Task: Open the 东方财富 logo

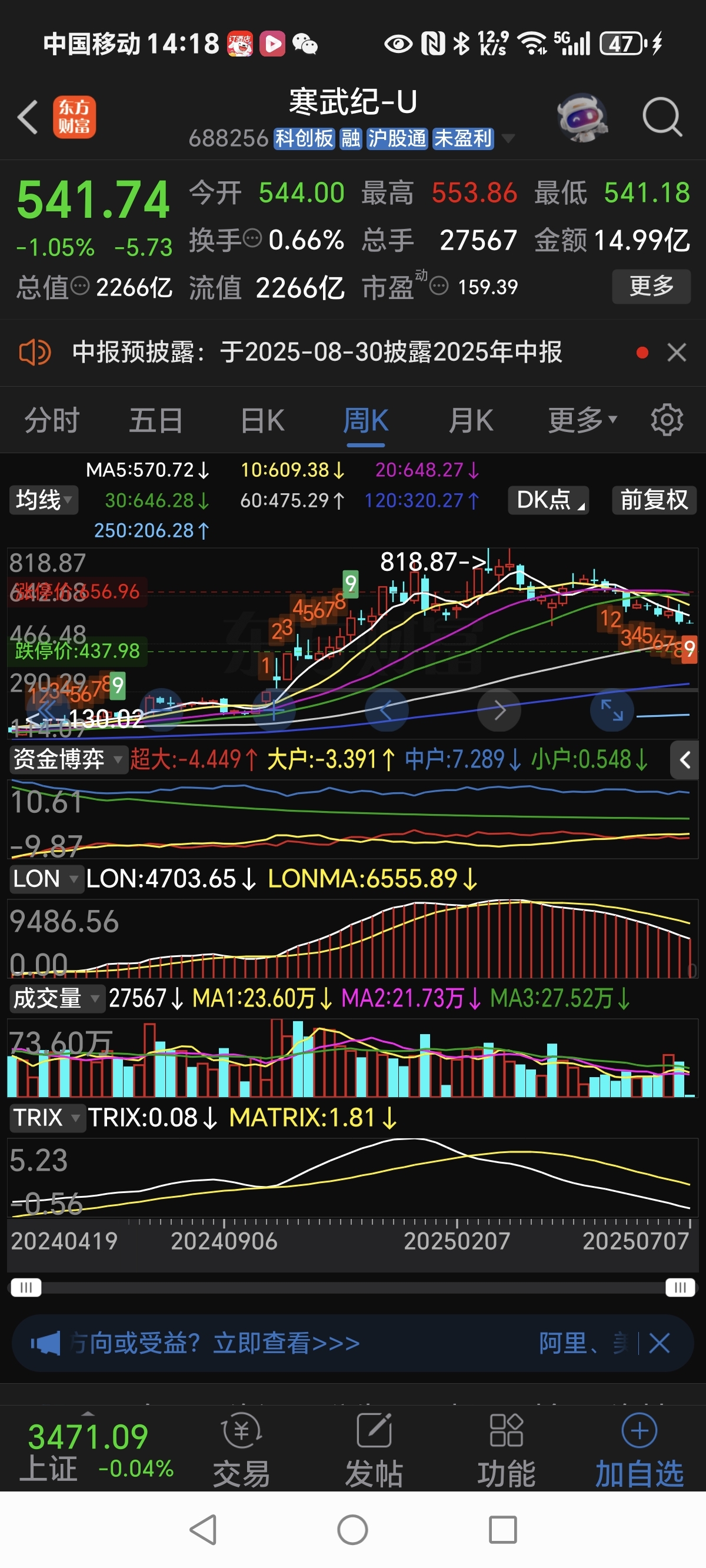Action: point(74,117)
